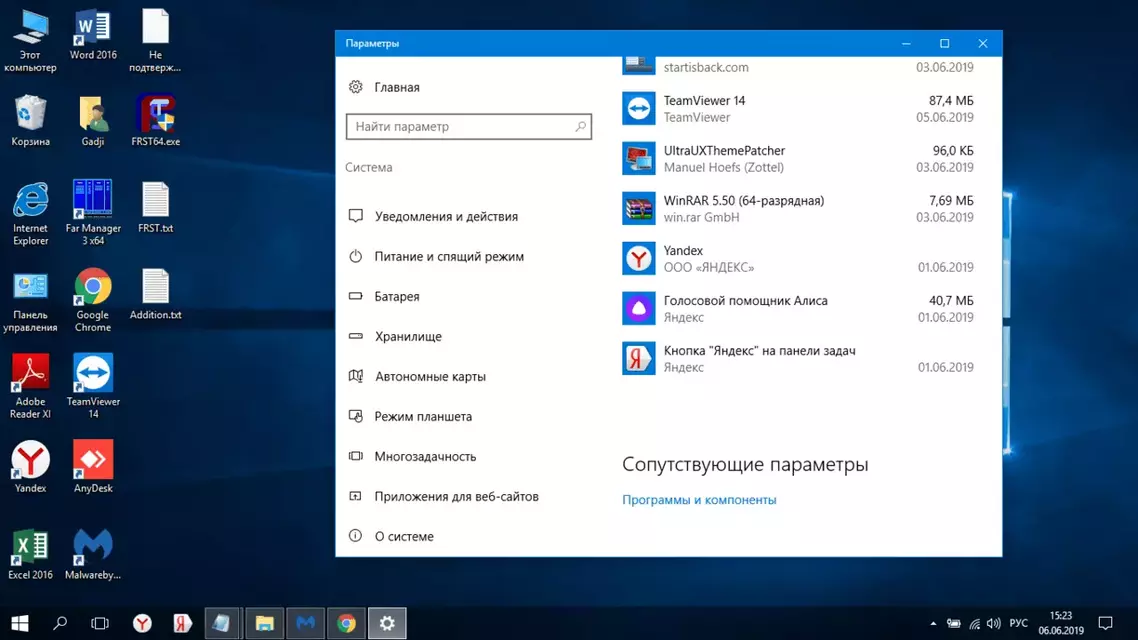The width and height of the screenshot is (1138, 640).
Task: Open Word 2016 desktop shortcut
Action: [93, 36]
